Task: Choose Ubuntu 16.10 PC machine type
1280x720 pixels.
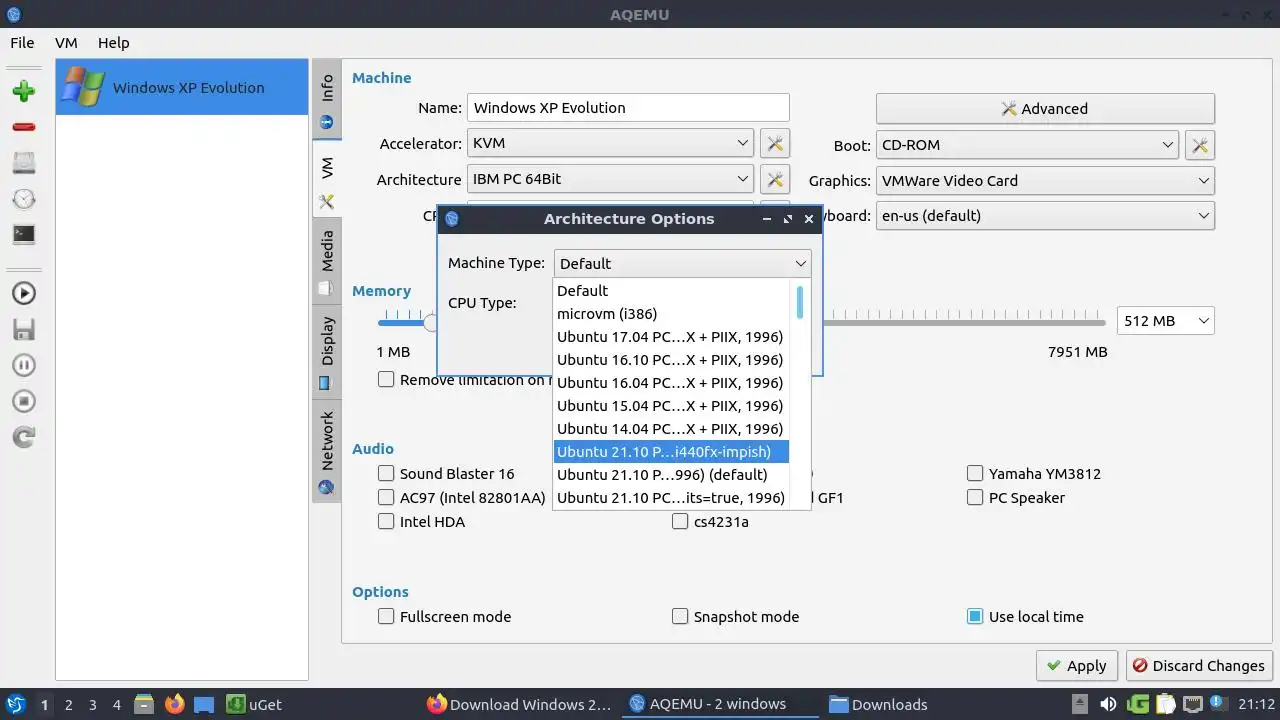Action: pyautogui.click(x=672, y=360)
